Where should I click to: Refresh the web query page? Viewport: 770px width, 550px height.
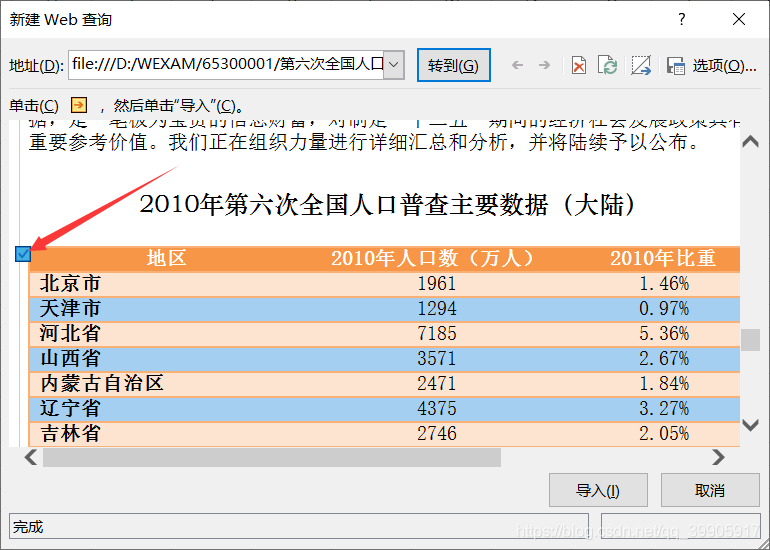[607, 65]
